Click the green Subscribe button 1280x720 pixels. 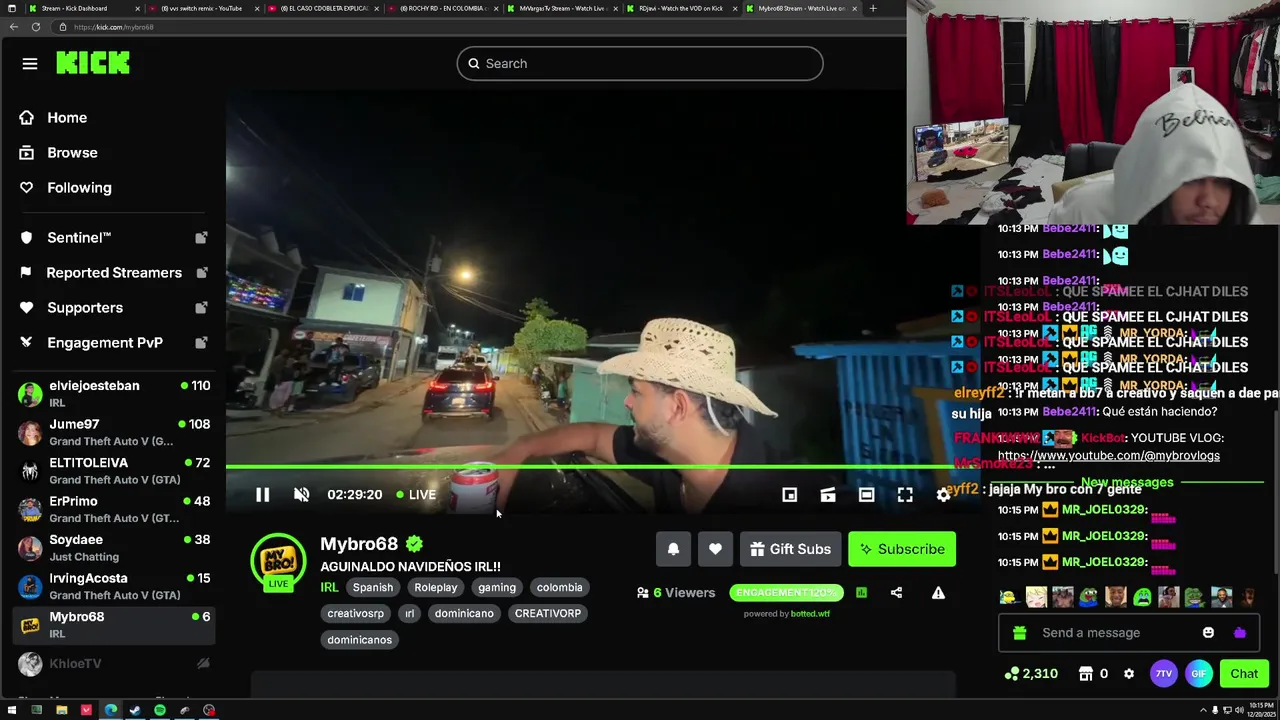[x=902, y=549]
